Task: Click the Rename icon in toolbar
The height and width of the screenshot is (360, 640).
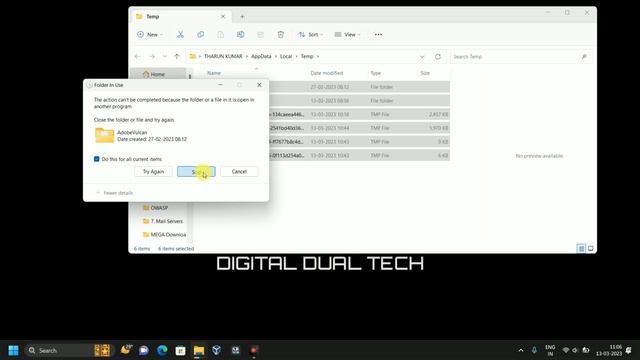Action: pos(240,35)
